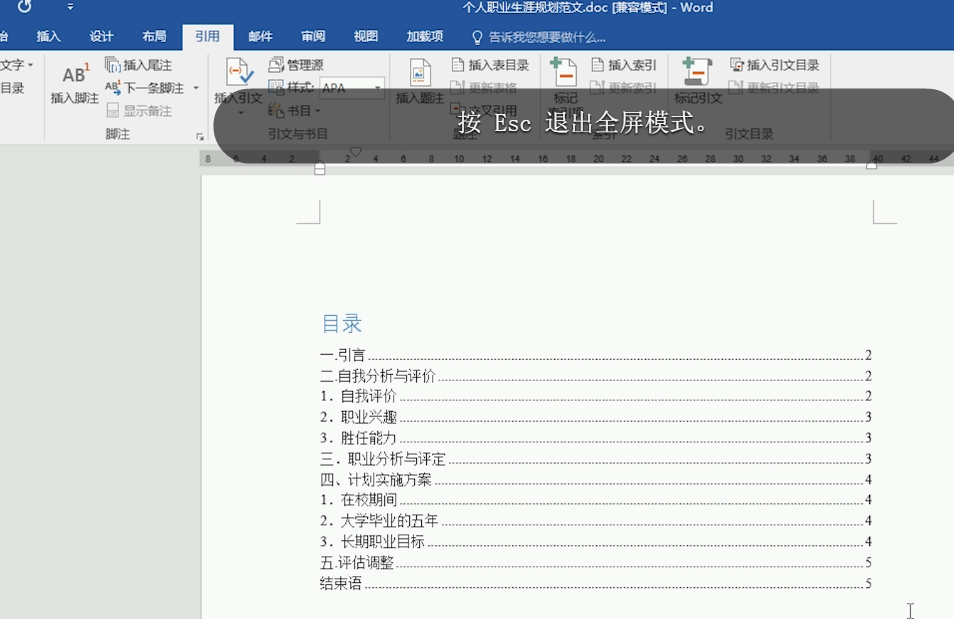
Task: Expand the 下一条脚注 dropdown arrow
Action: [196, 88]
